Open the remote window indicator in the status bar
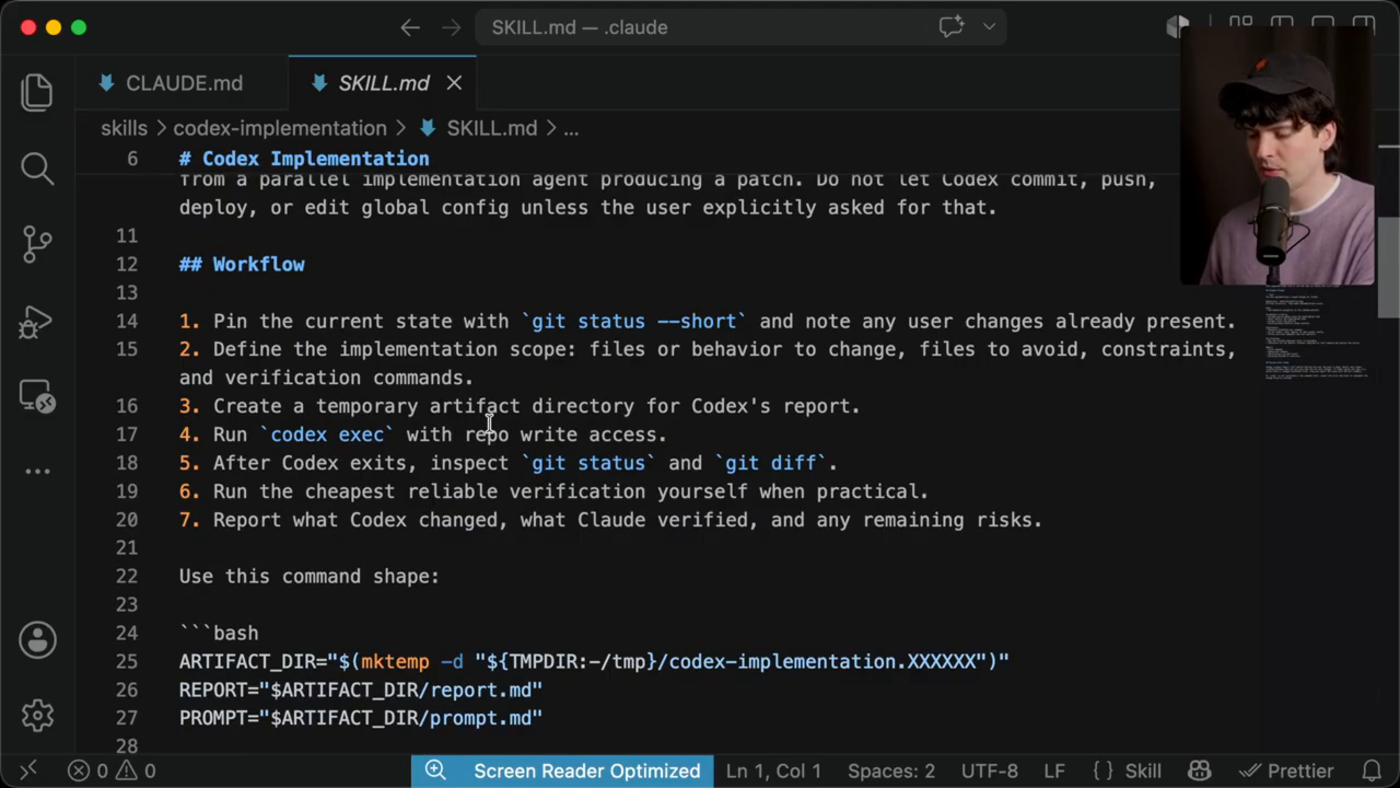 [x=28, y=770]
